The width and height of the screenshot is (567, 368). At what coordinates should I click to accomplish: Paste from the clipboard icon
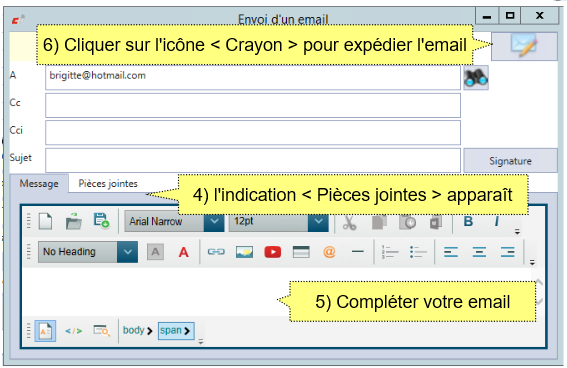(408, 222)
